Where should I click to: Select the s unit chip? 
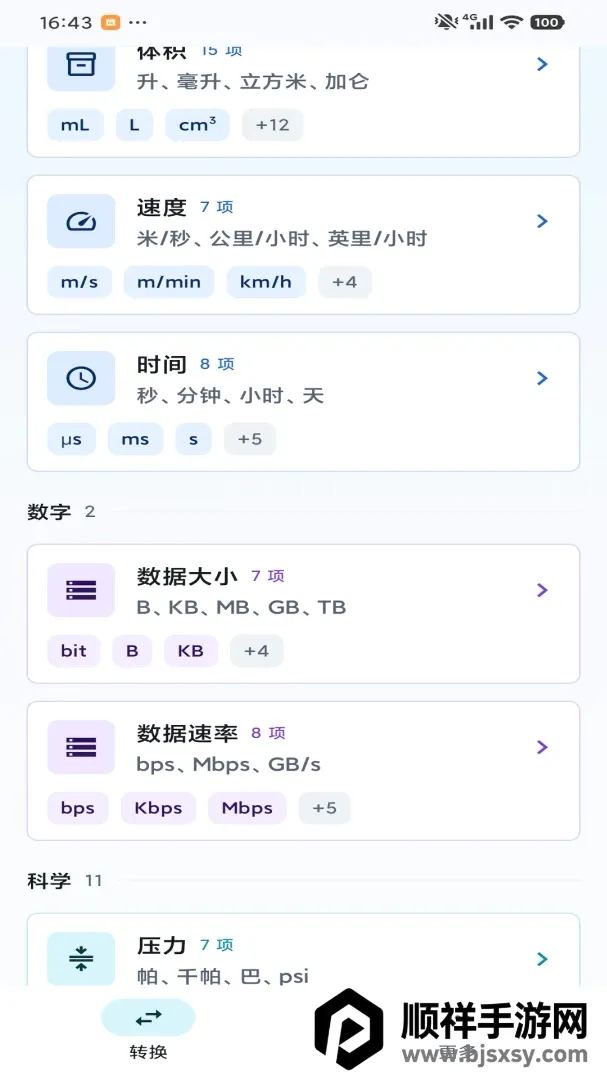click(194, 439)
